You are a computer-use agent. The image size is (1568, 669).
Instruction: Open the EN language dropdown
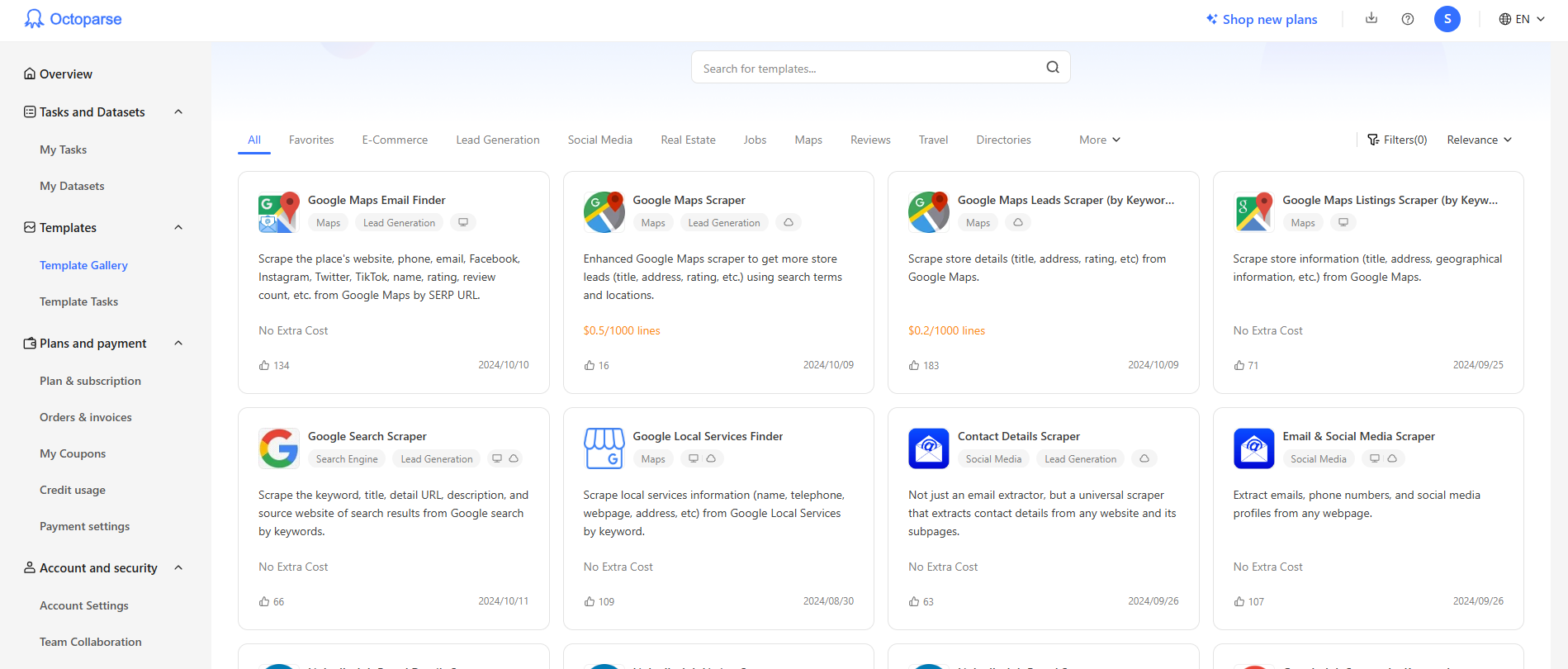click(1522, 19)
